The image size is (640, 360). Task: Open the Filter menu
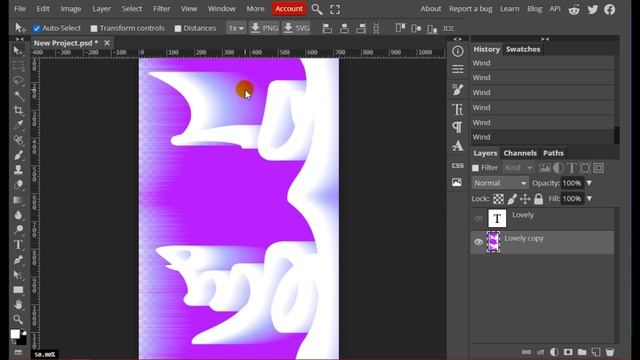pyautogui.click(x=161, y=9)
